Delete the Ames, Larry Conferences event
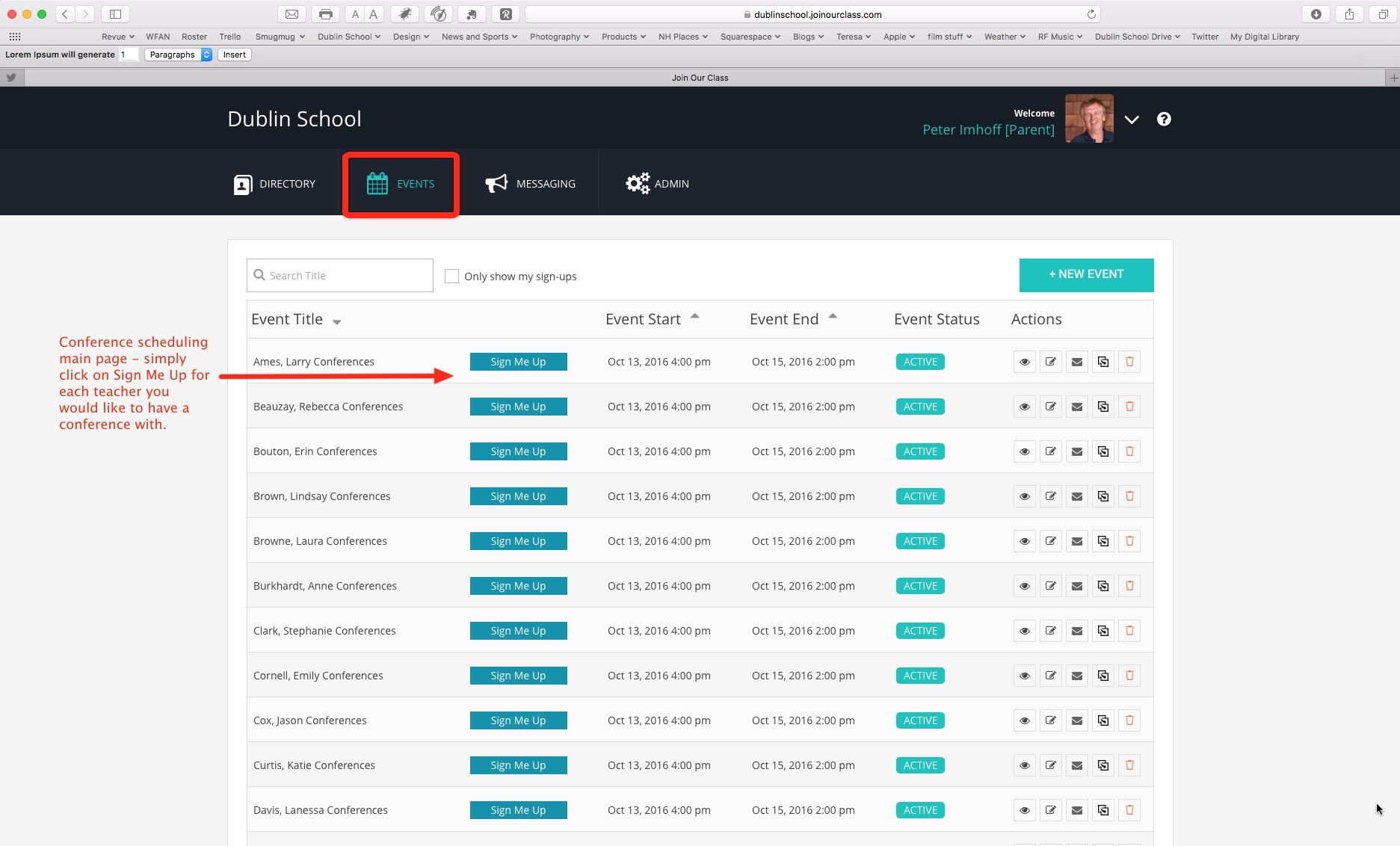The image size is (1400, 846). tap(1129, 362)
